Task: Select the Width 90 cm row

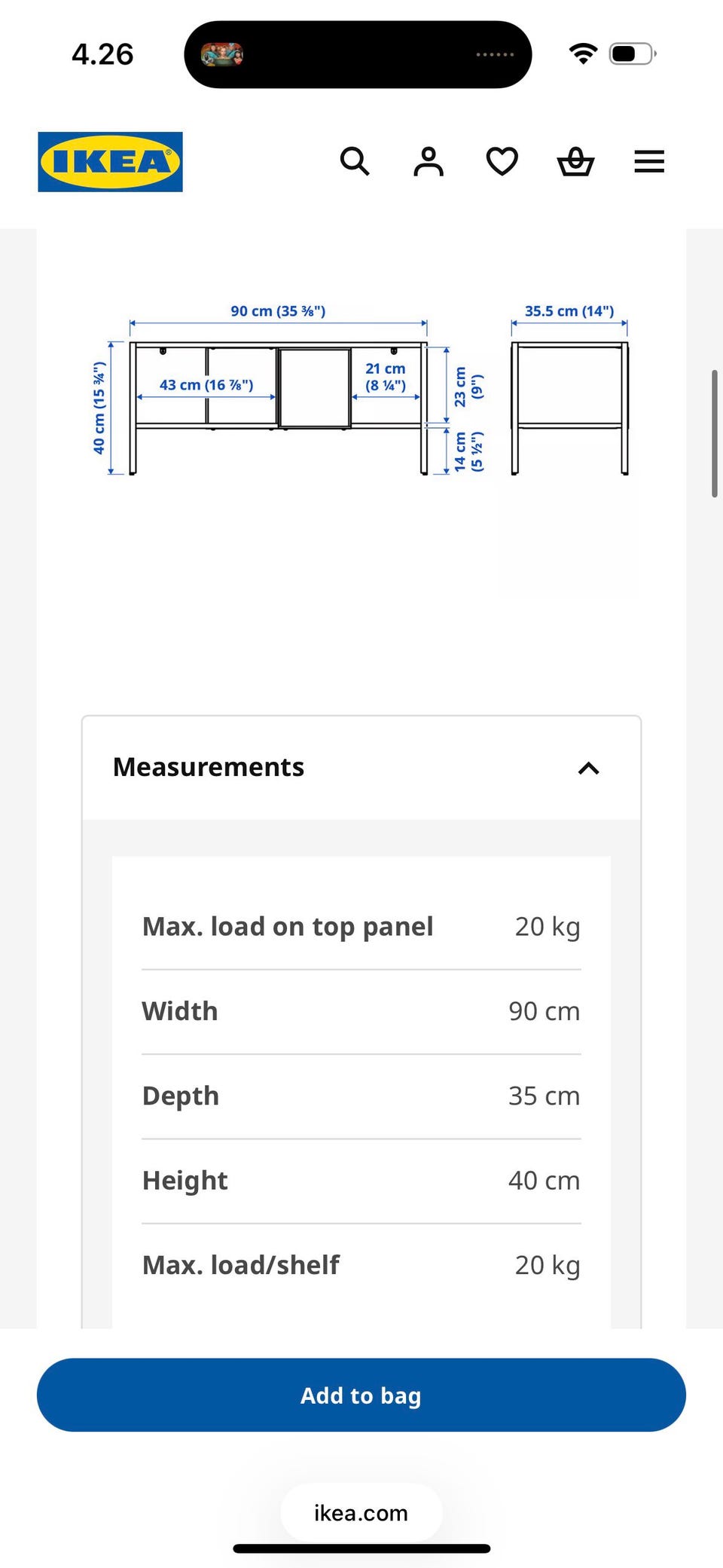Action: (361, 1011)
